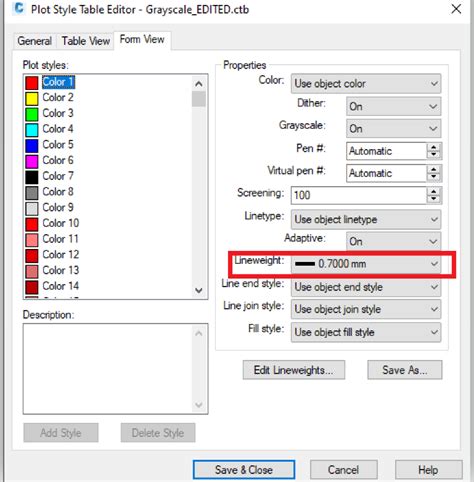Select Color 8 plot style

pos(58,192)
